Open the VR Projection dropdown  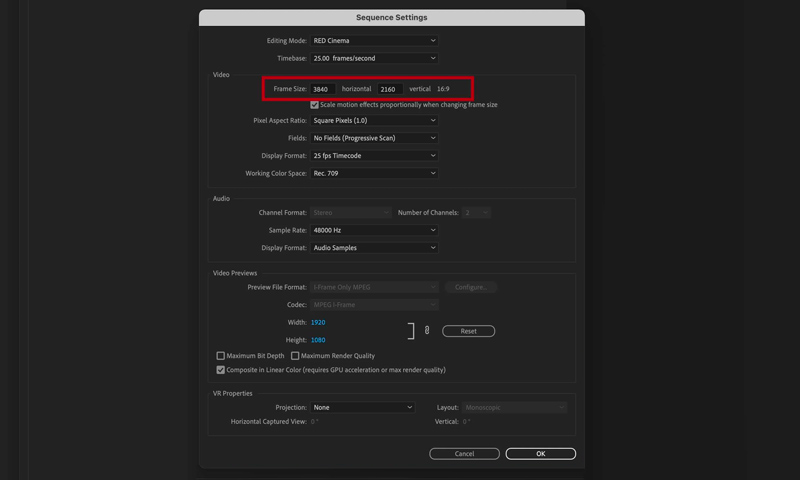click(362, 407)
